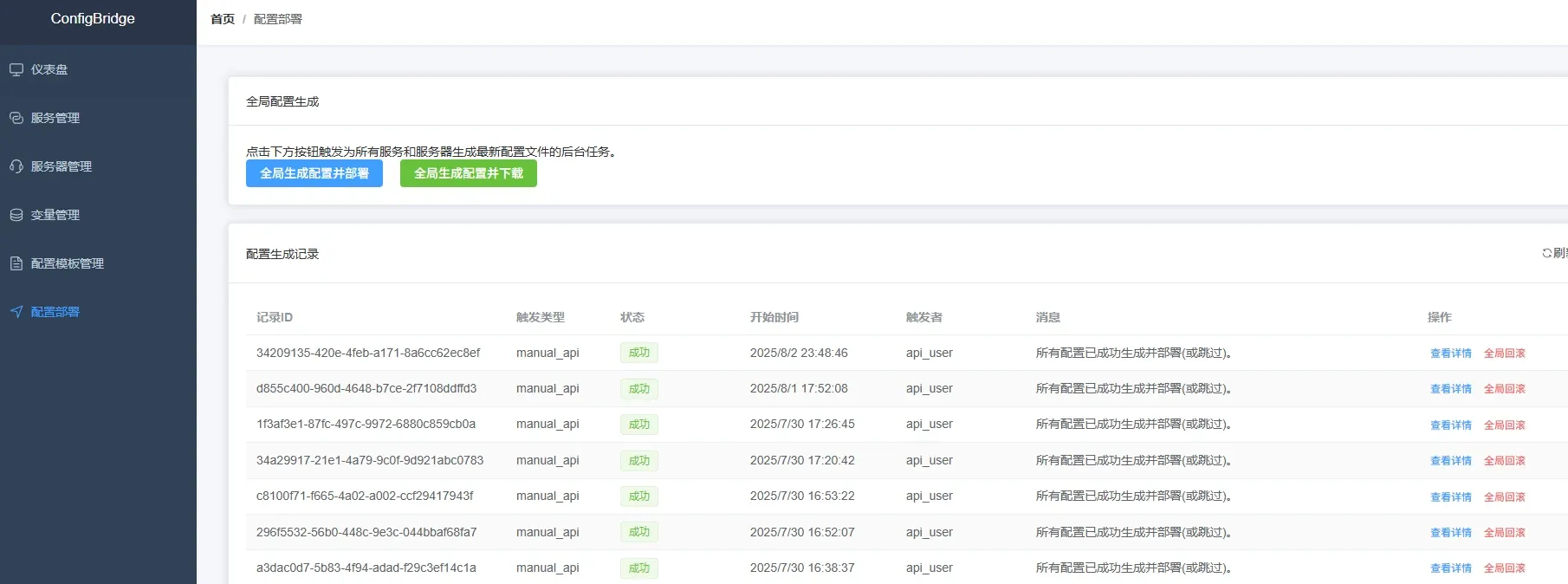The height and width of the screenshot is (584, 1568).
Task: Click the 触发类型 column header
Action: [x=541, y=317]
